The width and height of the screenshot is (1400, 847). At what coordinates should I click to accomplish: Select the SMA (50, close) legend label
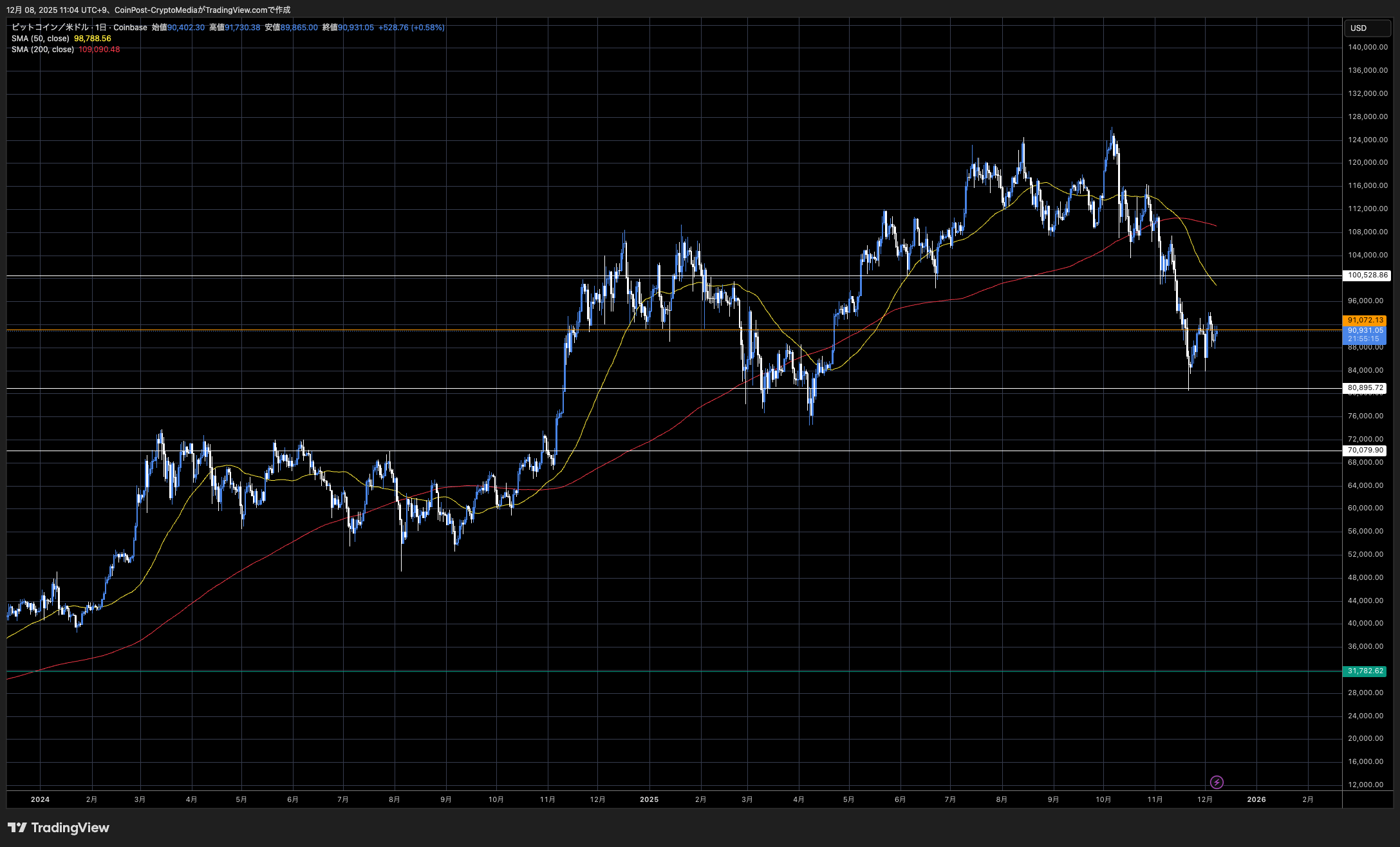click(41, 39)
